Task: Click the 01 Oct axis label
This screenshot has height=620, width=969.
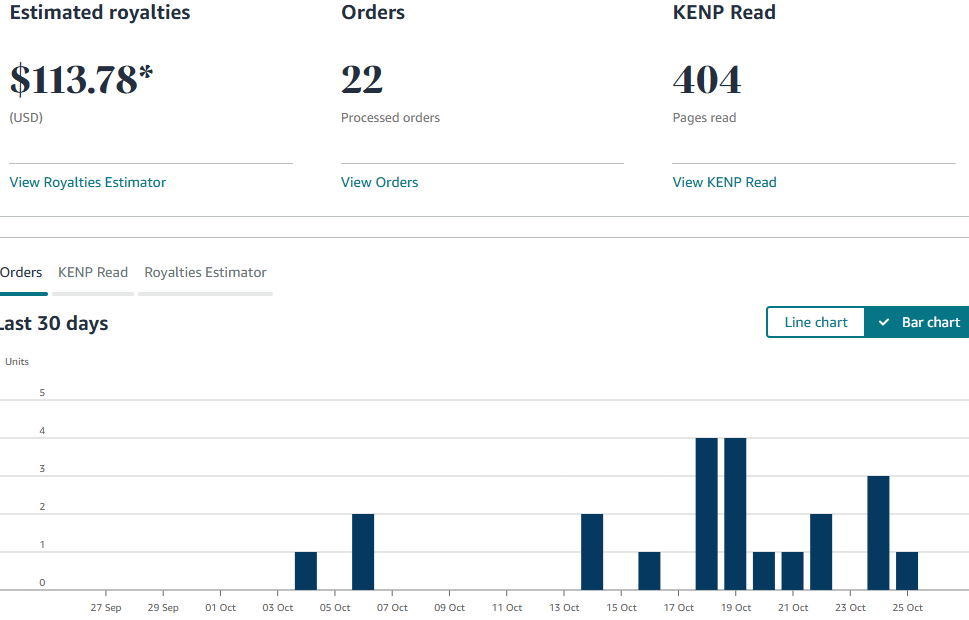Action: (x=221, y=608)
